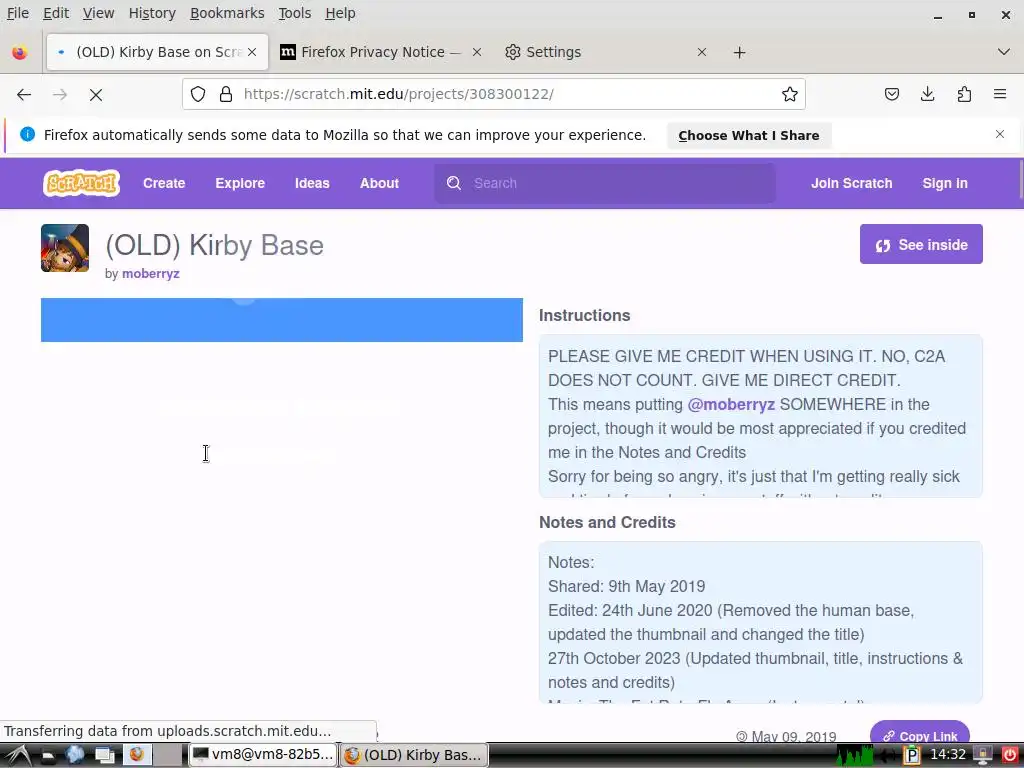Click the 14:32 clock in the taskbar
The height and width of the screenshot is (768, 1024).
(x=948, y=754)
